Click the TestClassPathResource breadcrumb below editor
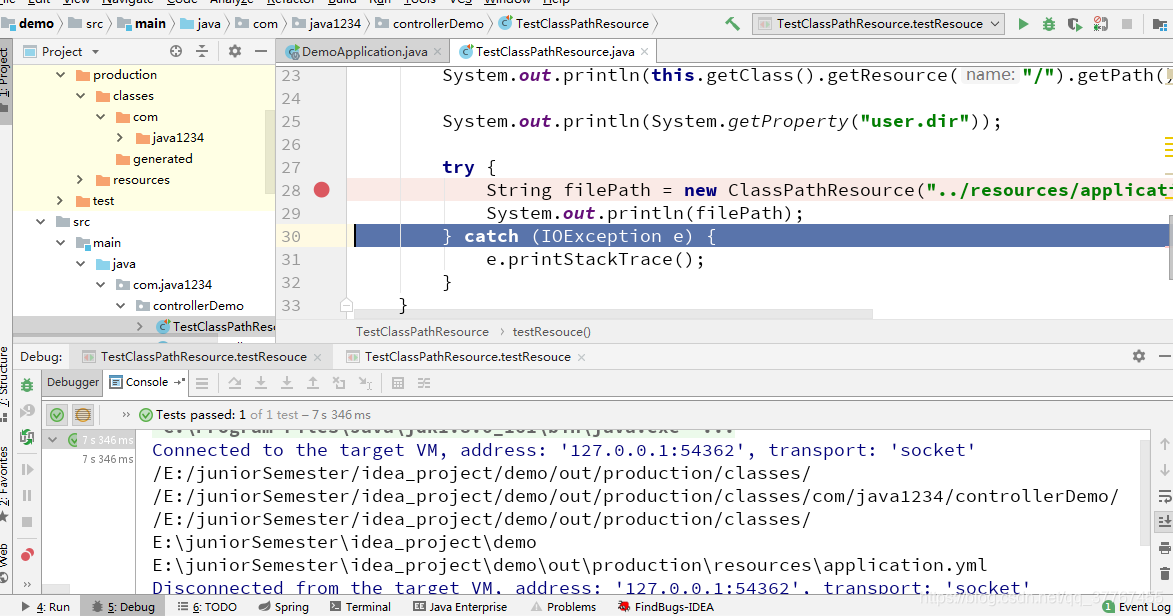 pyautogui.click(x=422, y=332)
